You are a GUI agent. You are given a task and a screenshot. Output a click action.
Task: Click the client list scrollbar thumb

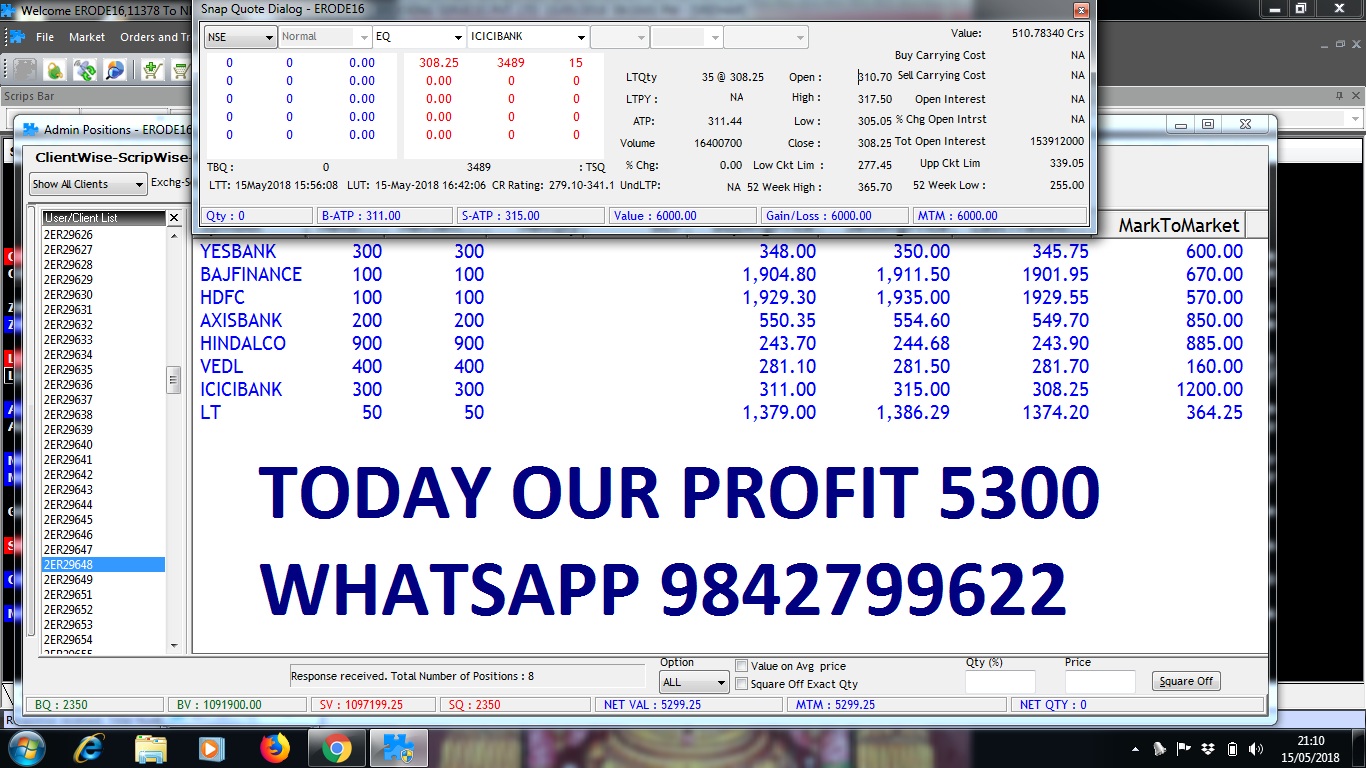173,379
